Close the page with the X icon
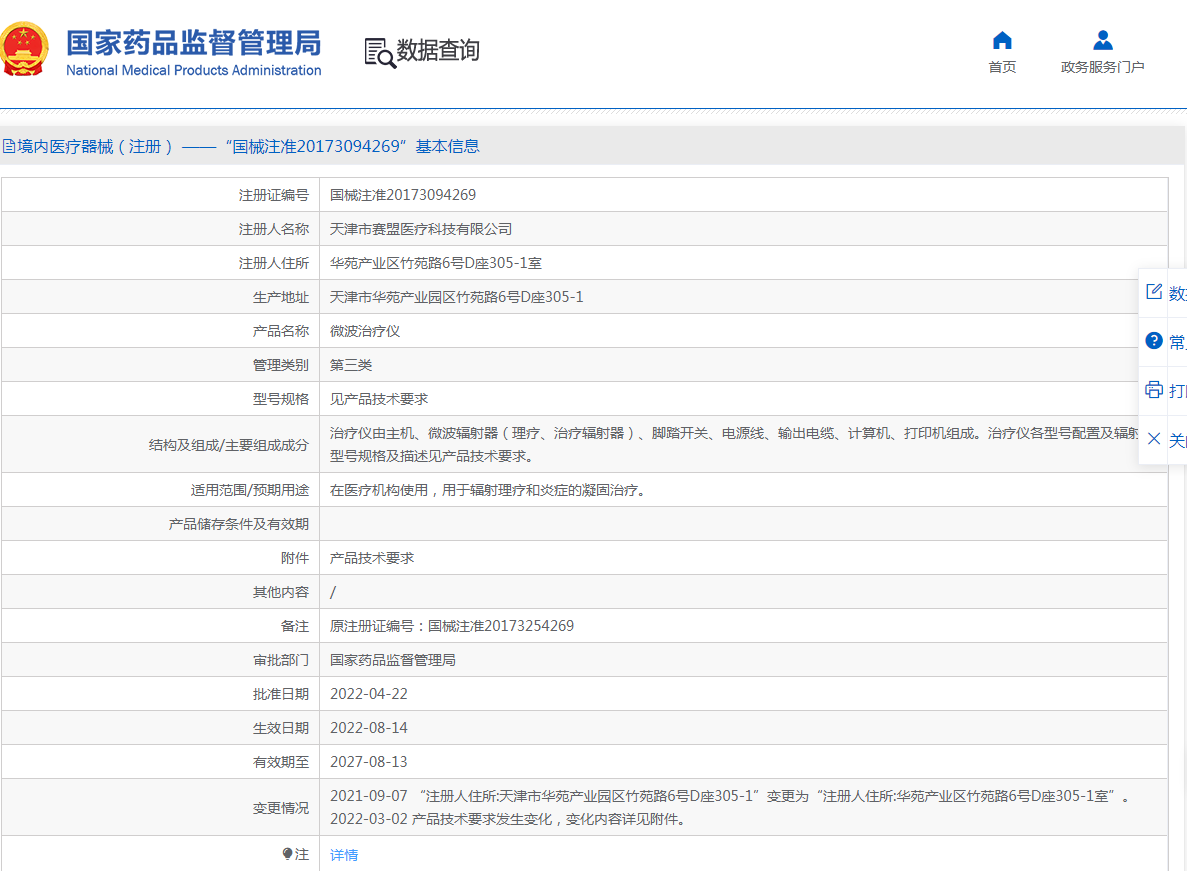Screen dimensions: 1187x871 (x=1154, y=439)
